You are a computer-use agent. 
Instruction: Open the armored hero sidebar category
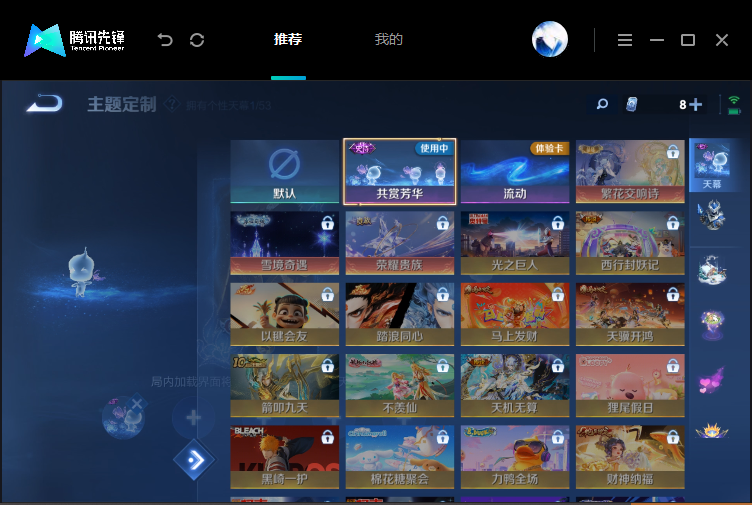(x=712, y=216)
